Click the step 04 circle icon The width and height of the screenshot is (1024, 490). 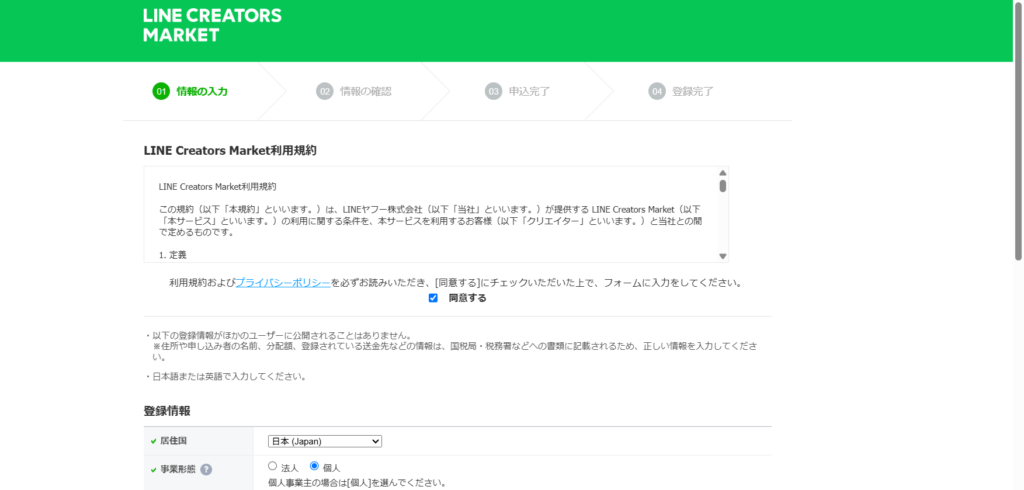[x=657, y=91]
